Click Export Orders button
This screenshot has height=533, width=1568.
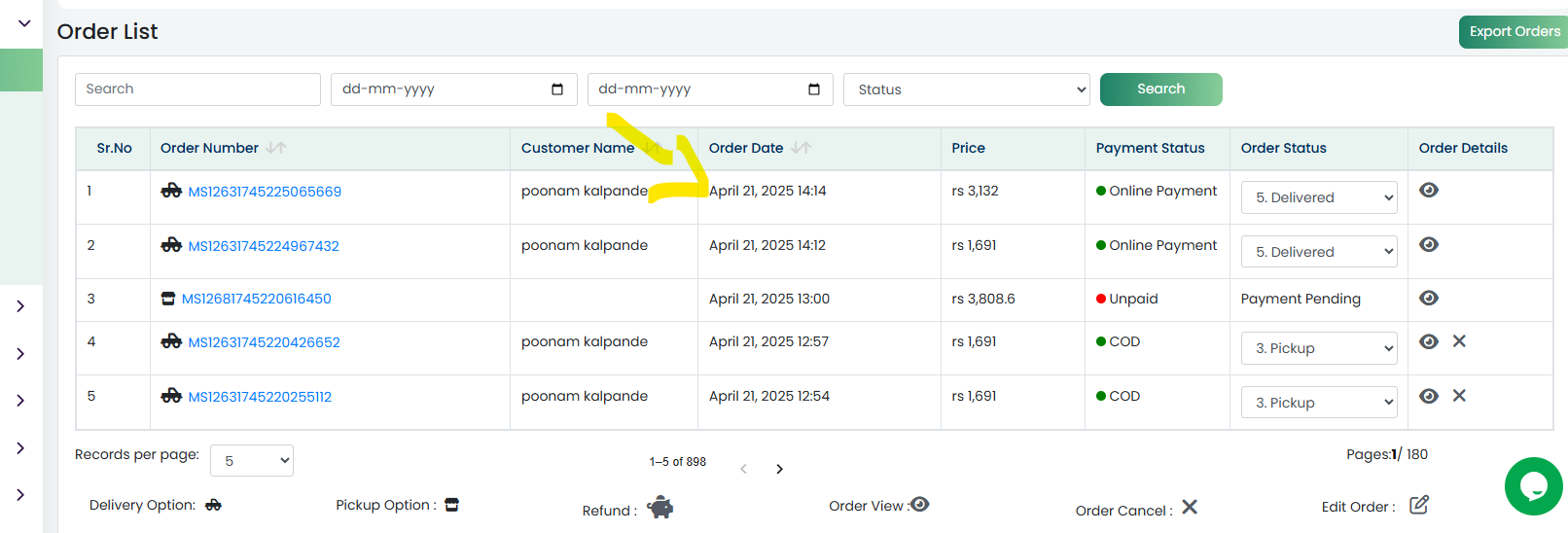(1514, 32)
